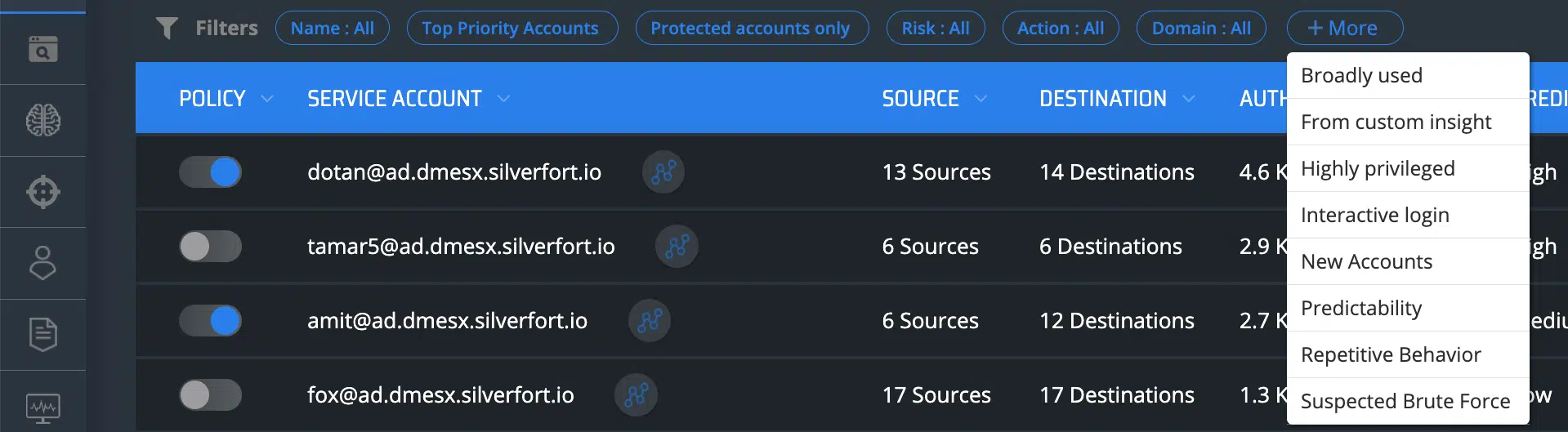Open the DESTINATION column chevron
Image resolution: width=1568 pixels, height=432 pixels.
tap(1189, 99)
